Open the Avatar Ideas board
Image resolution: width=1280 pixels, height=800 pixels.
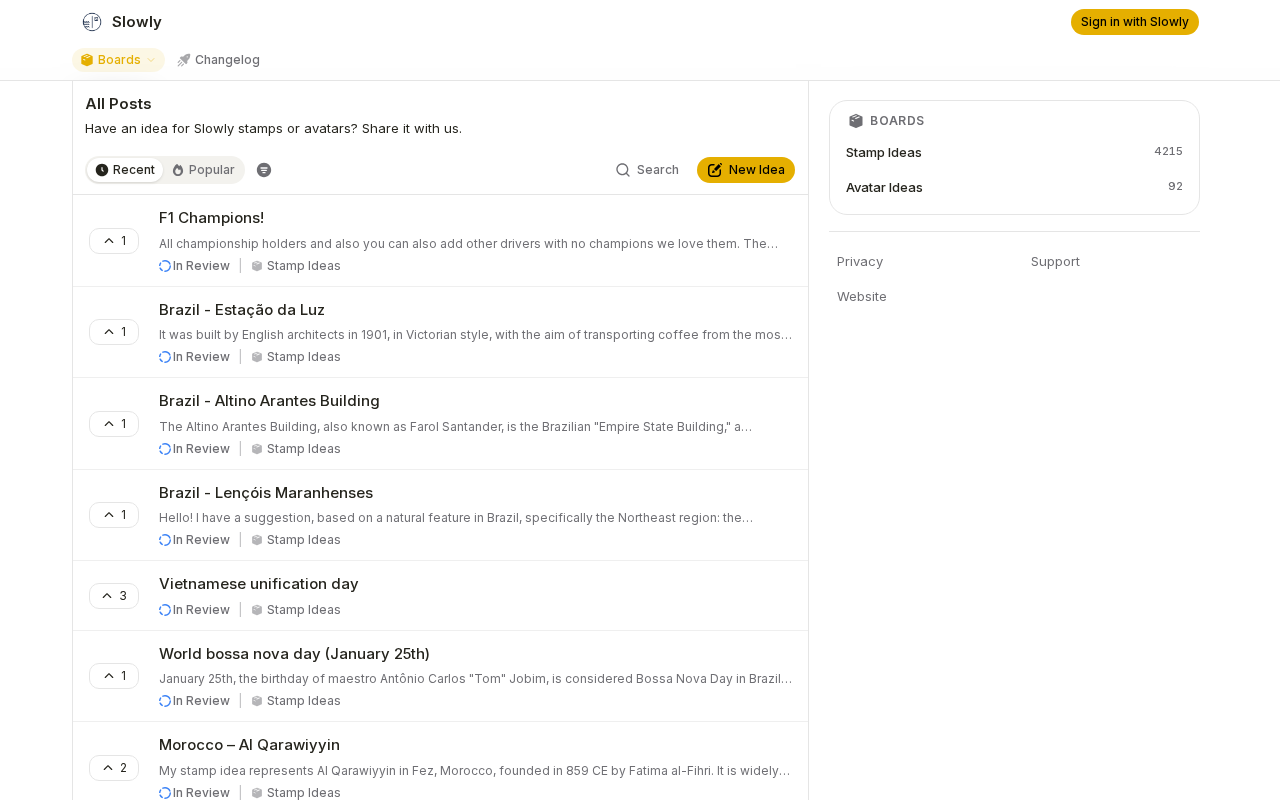point(884,187)
